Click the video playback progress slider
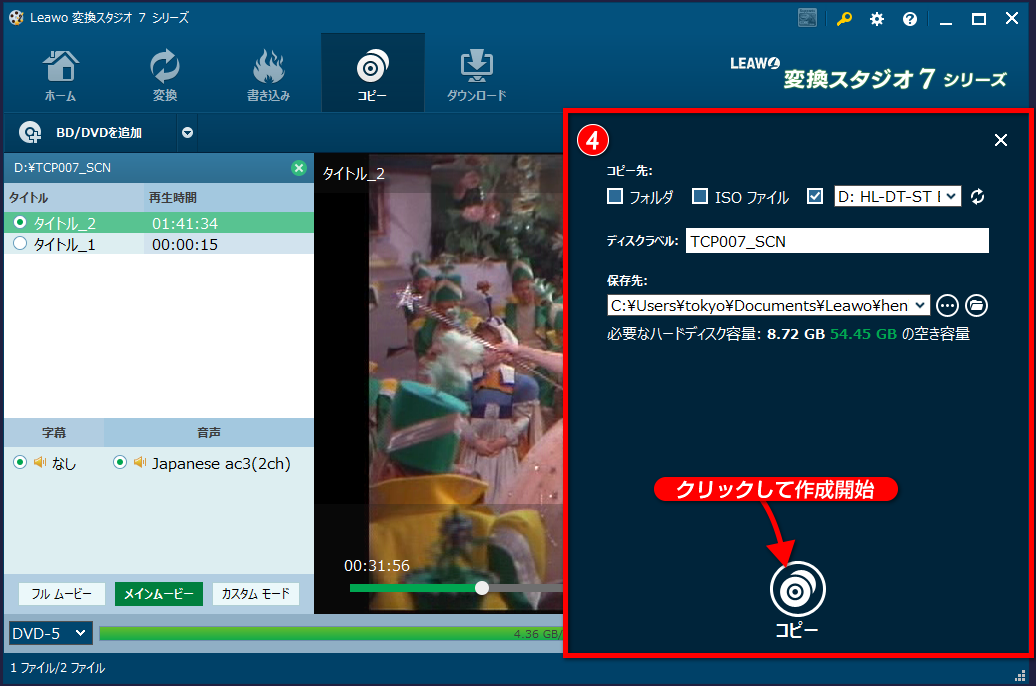 [481, 588]
